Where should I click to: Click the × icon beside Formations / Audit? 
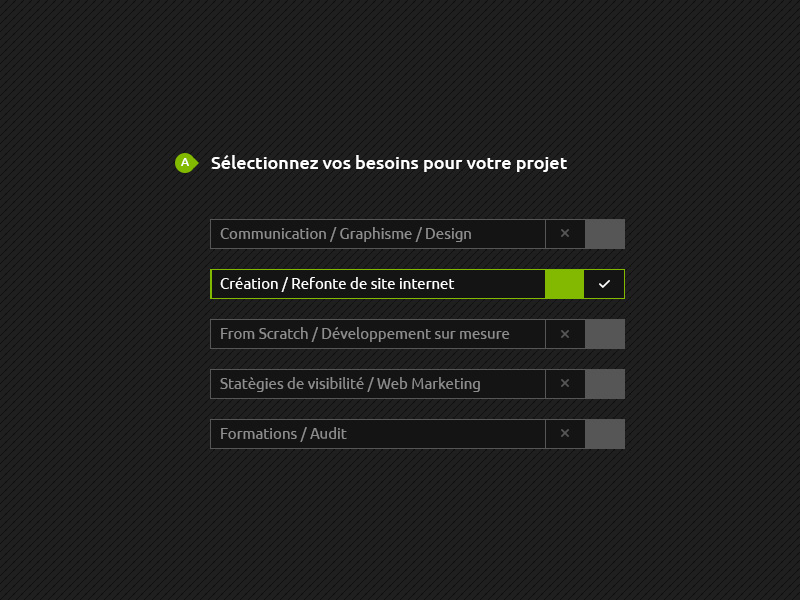pyautogui.click(x=565, y=434)
